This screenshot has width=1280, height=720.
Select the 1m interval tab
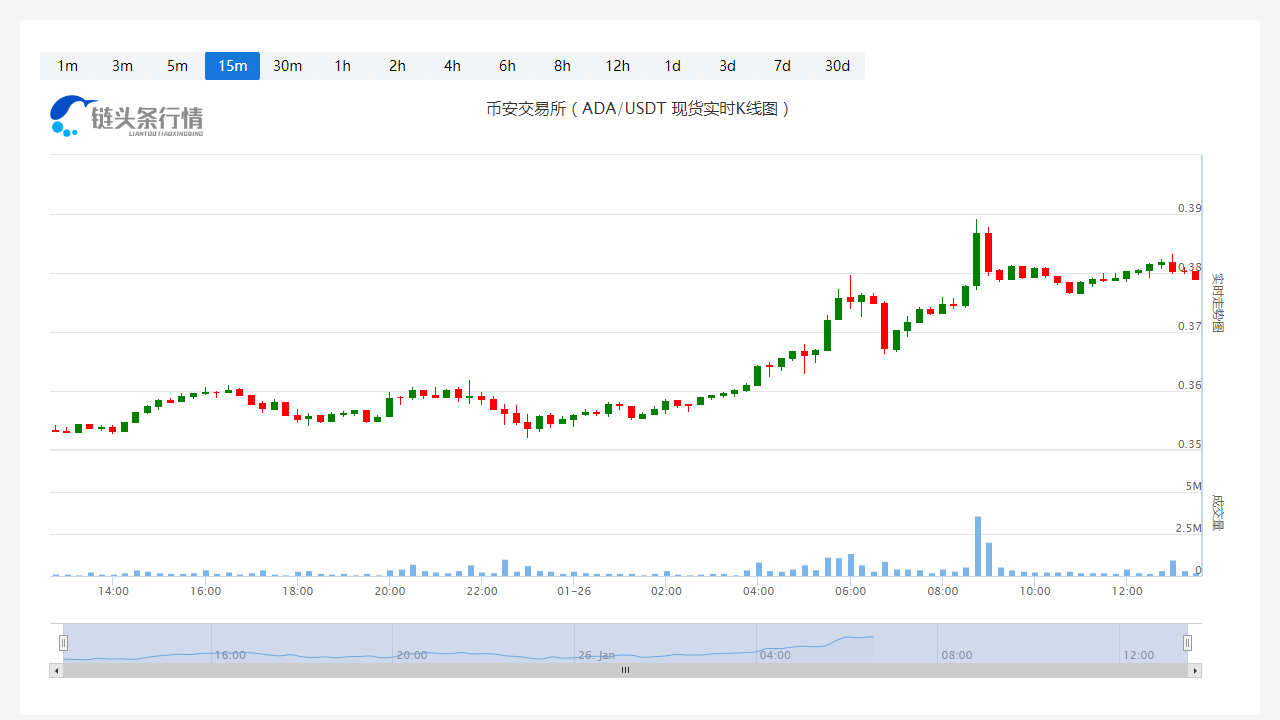67,66
